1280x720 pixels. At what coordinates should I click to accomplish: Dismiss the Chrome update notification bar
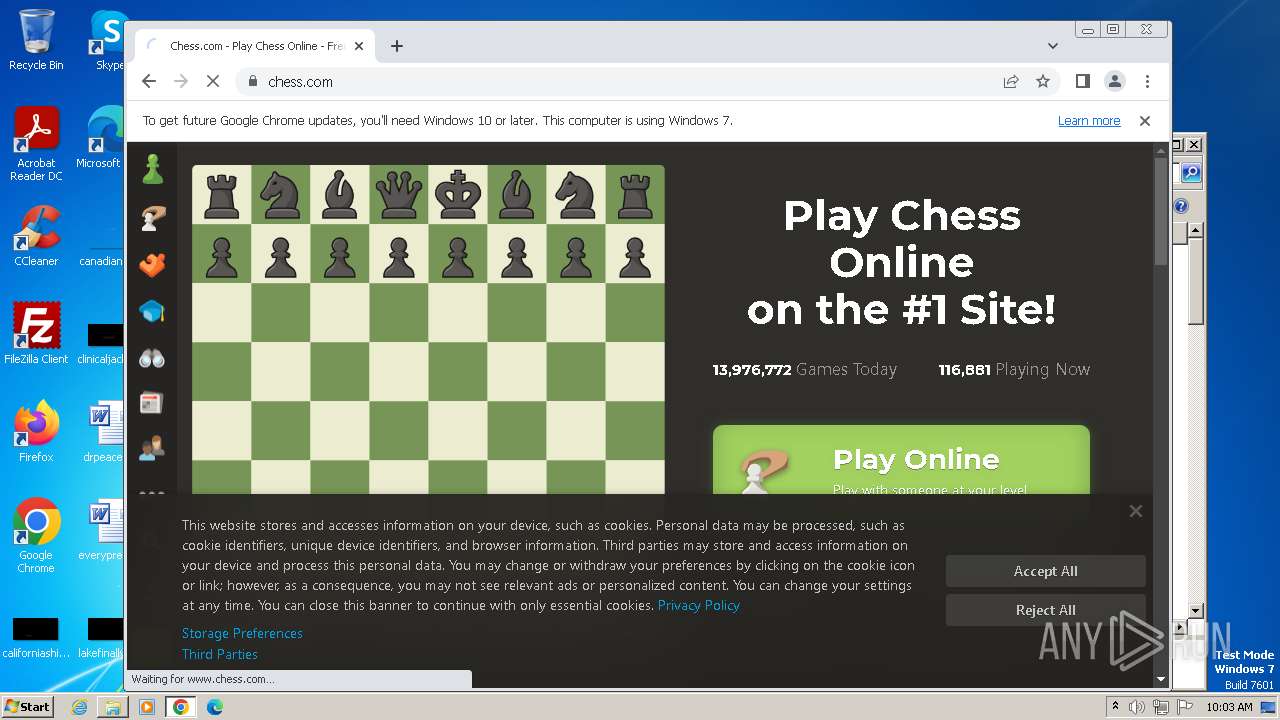pos(1145,120)
